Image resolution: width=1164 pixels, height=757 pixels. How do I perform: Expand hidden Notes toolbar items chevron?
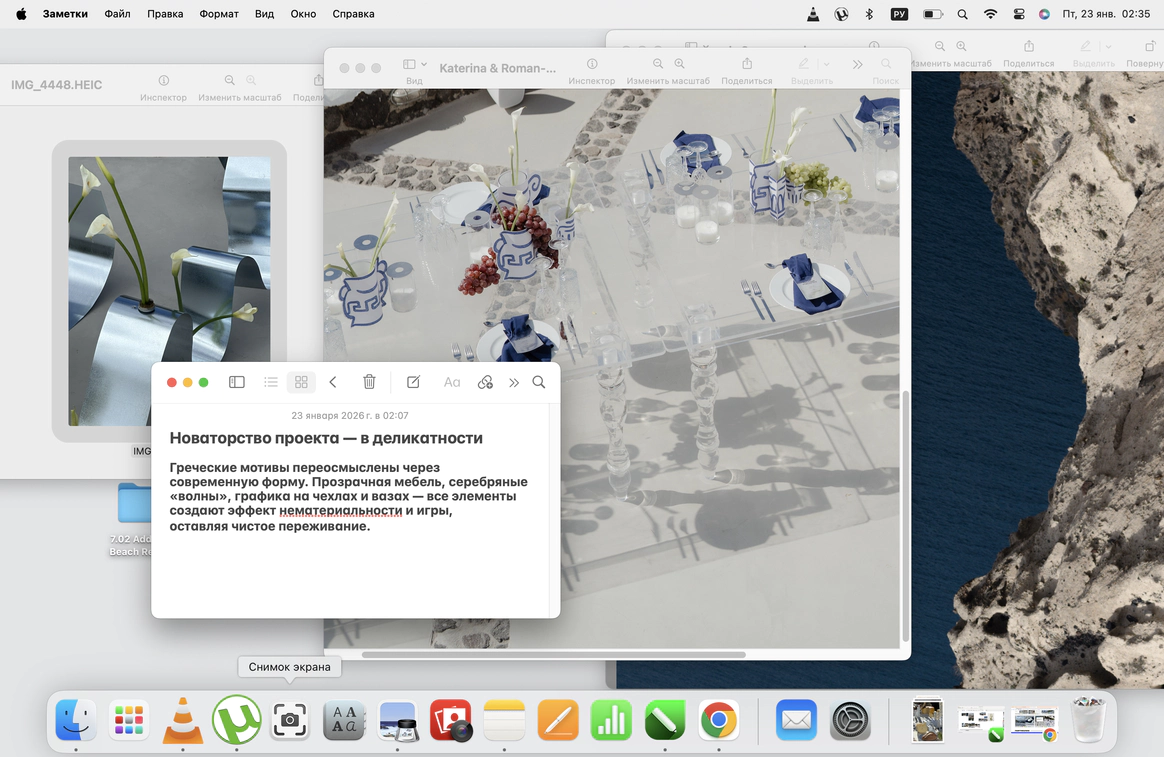pyautogui.click(x=514, y=382)
